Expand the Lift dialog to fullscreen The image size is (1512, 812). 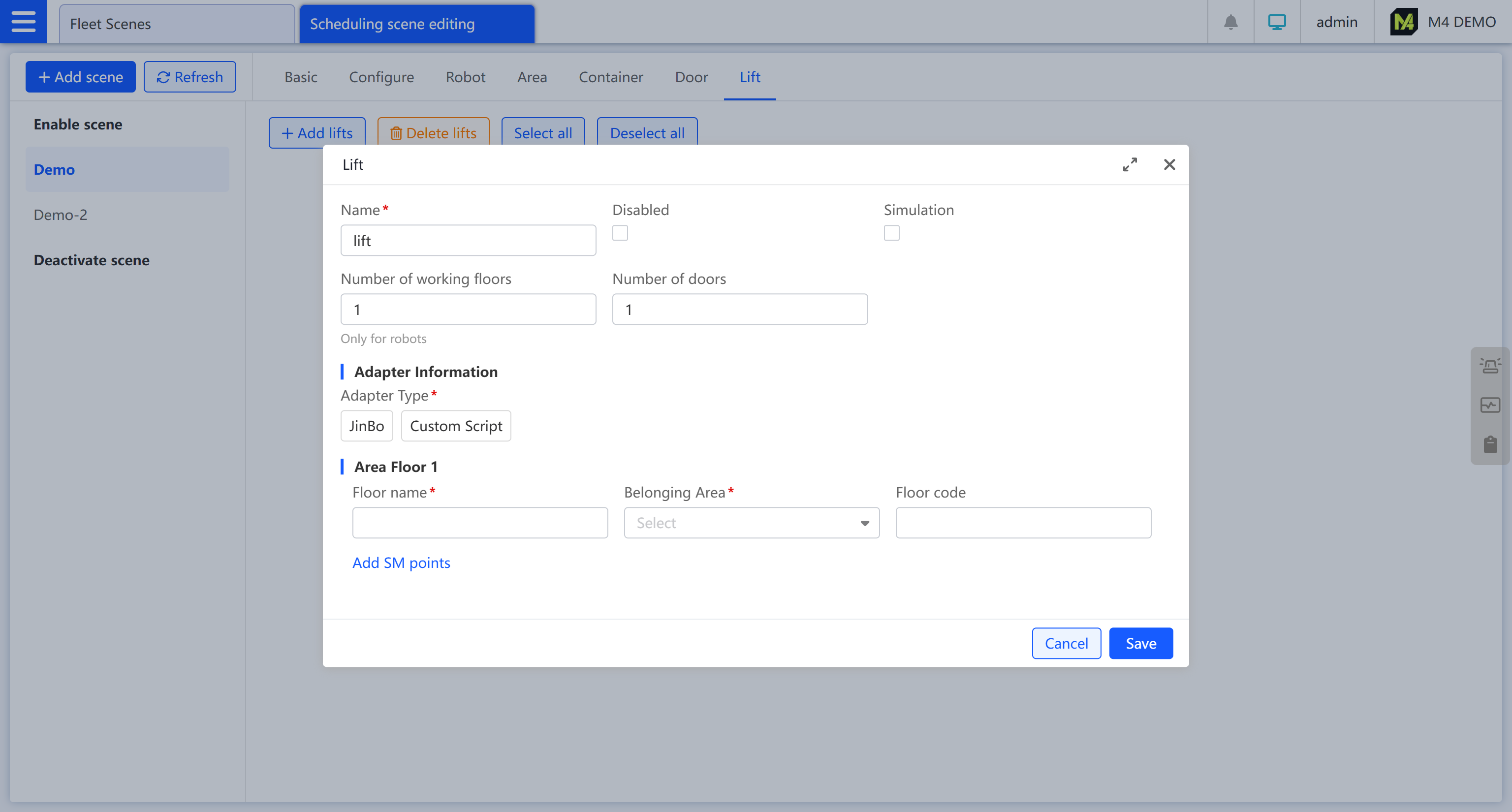pyautogui.click(x=1129, y=165)
